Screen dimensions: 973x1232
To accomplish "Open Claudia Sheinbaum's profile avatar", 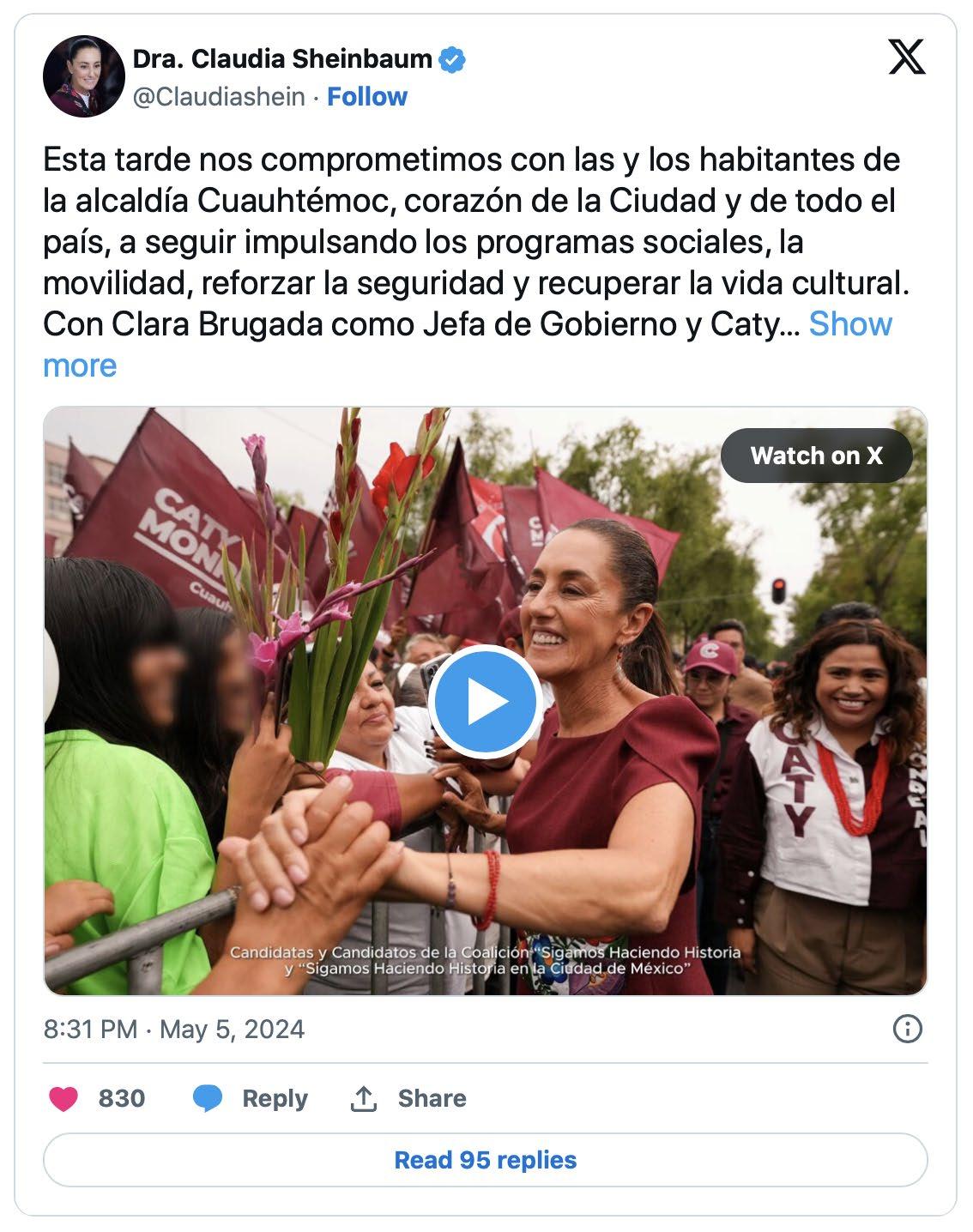I will click(84, 76).
